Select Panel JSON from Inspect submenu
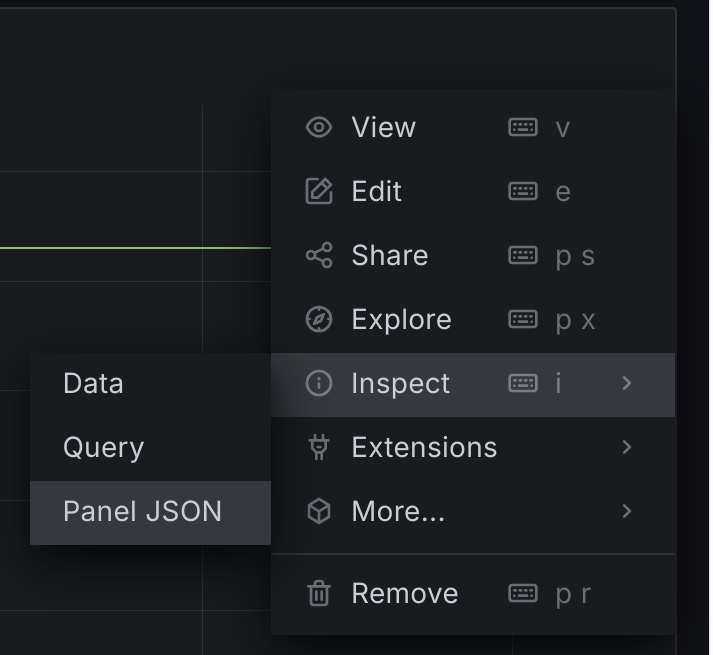The height and width of the screenshot is (655, 713). (x=151, y=512)
